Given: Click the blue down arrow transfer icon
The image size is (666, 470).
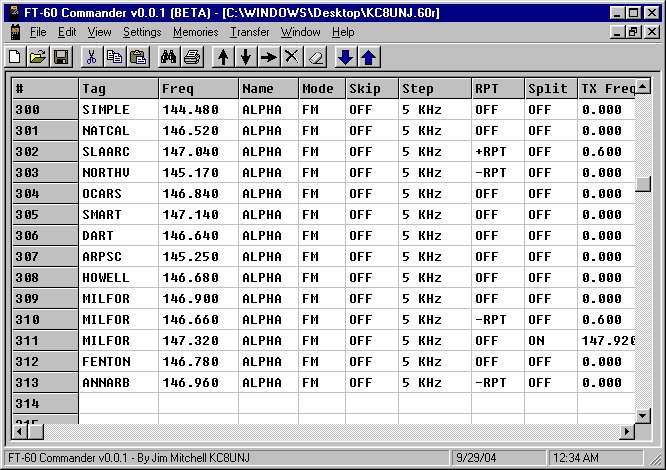Looking at the screenshot, I should tap(346, 57).
